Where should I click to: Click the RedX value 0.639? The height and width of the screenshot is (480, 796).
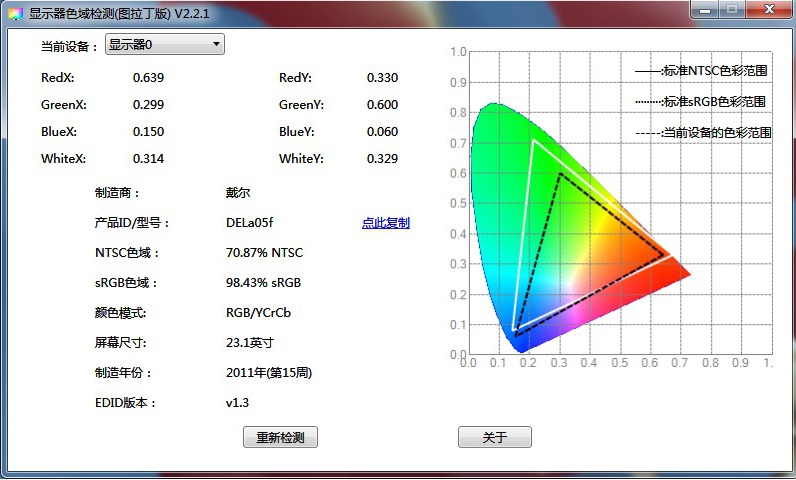148,77
